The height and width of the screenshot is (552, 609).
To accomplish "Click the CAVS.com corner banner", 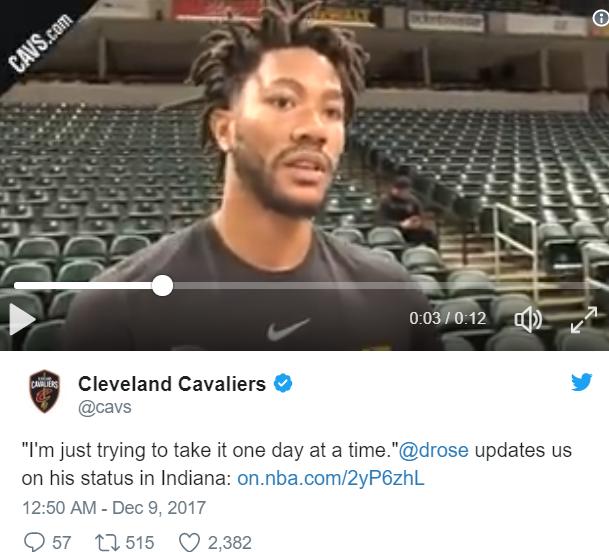I will click(x=37, y=41).
